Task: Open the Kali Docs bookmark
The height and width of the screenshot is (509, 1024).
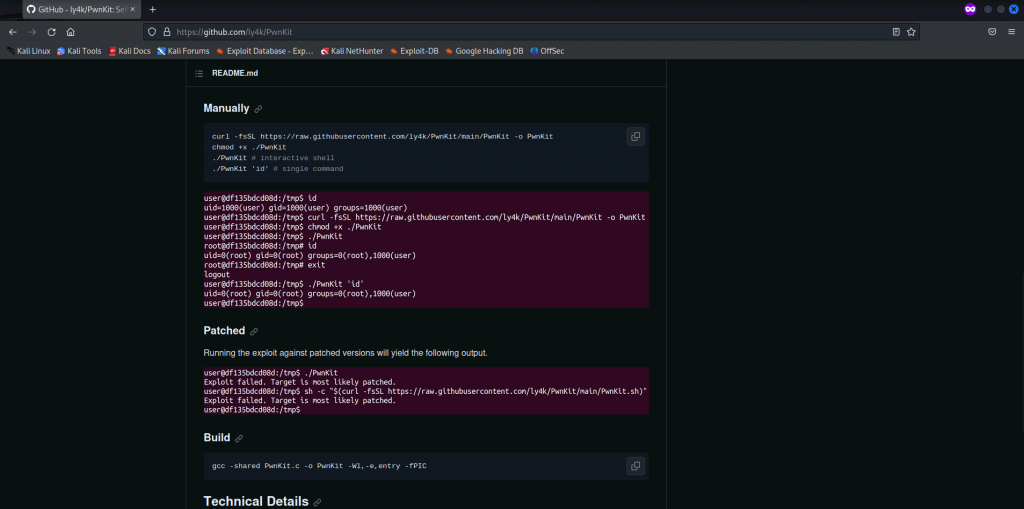Action: 129,51
